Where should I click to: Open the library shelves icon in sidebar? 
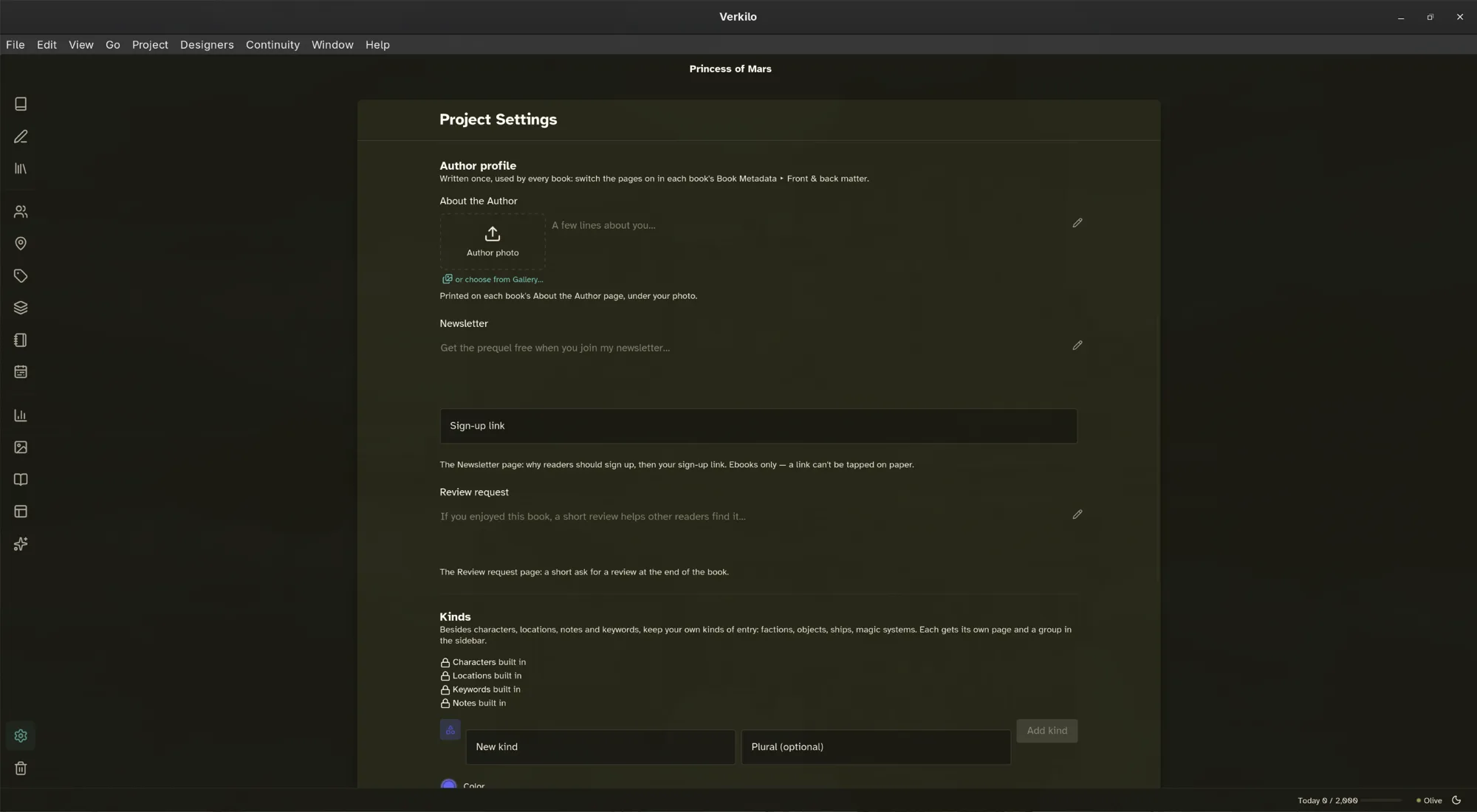pyautogui.click(x=21, y=169)
